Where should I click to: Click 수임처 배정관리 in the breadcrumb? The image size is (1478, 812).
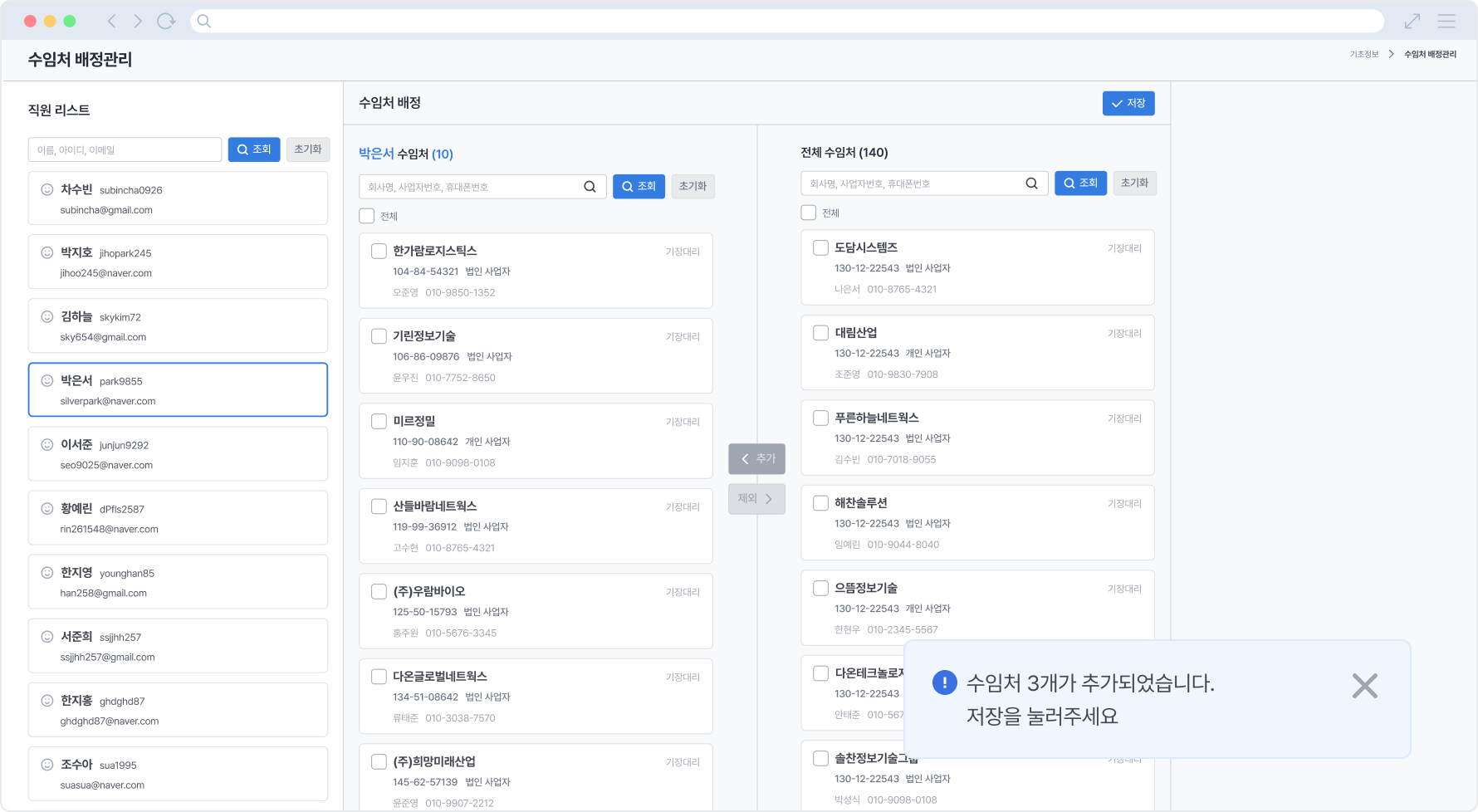coord(1428,54)
